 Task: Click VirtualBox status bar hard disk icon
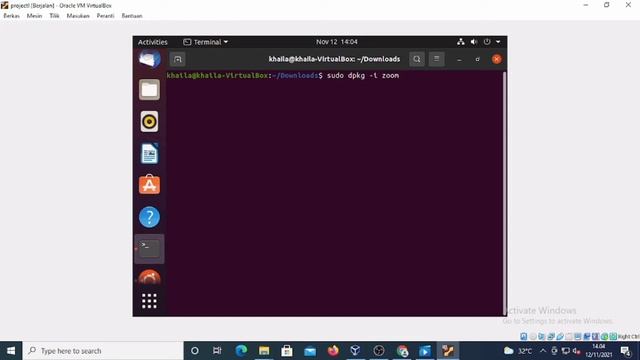(524, 336)
